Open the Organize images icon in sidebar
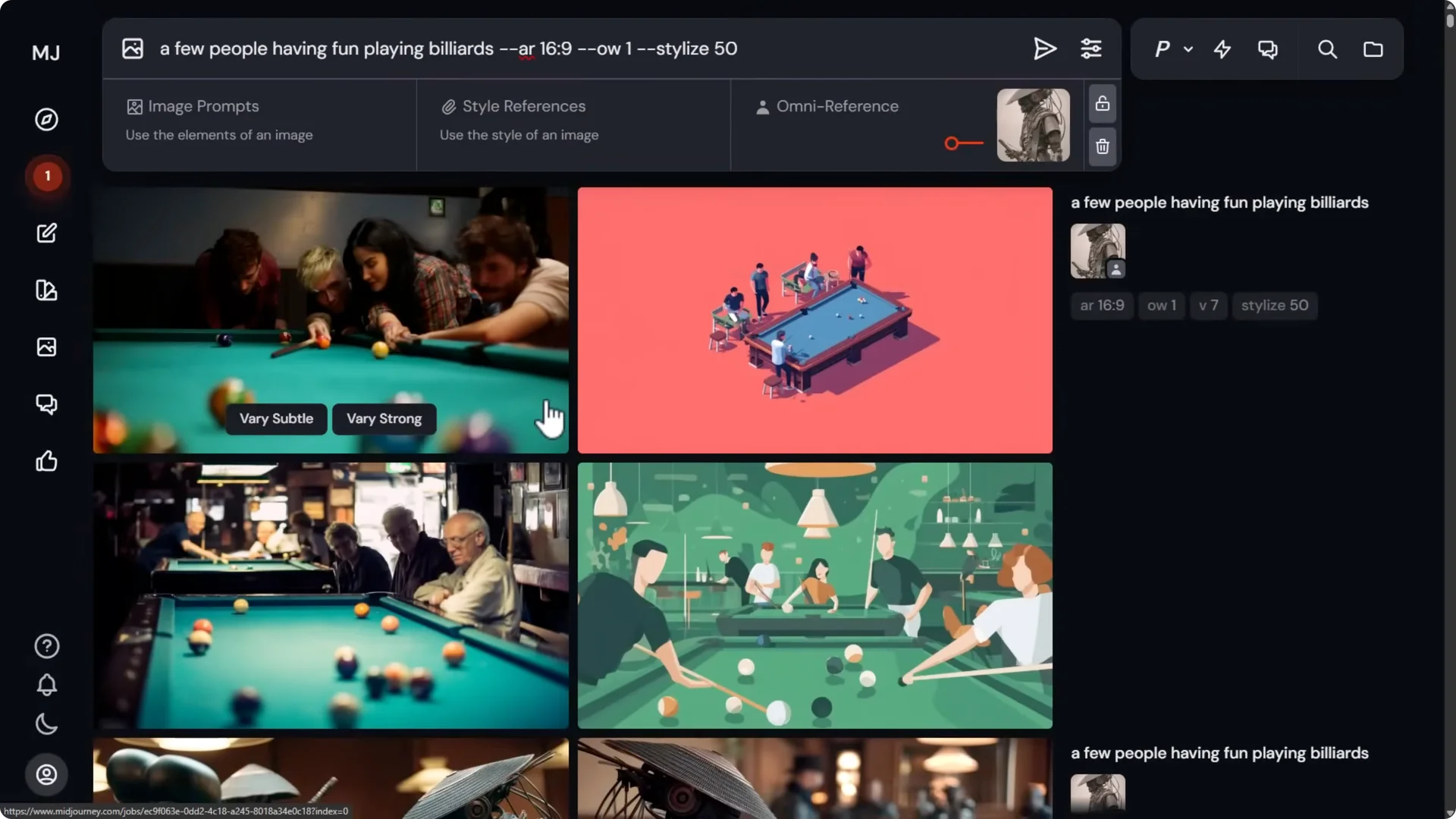The image size is (1456, 819). point(46,347)
